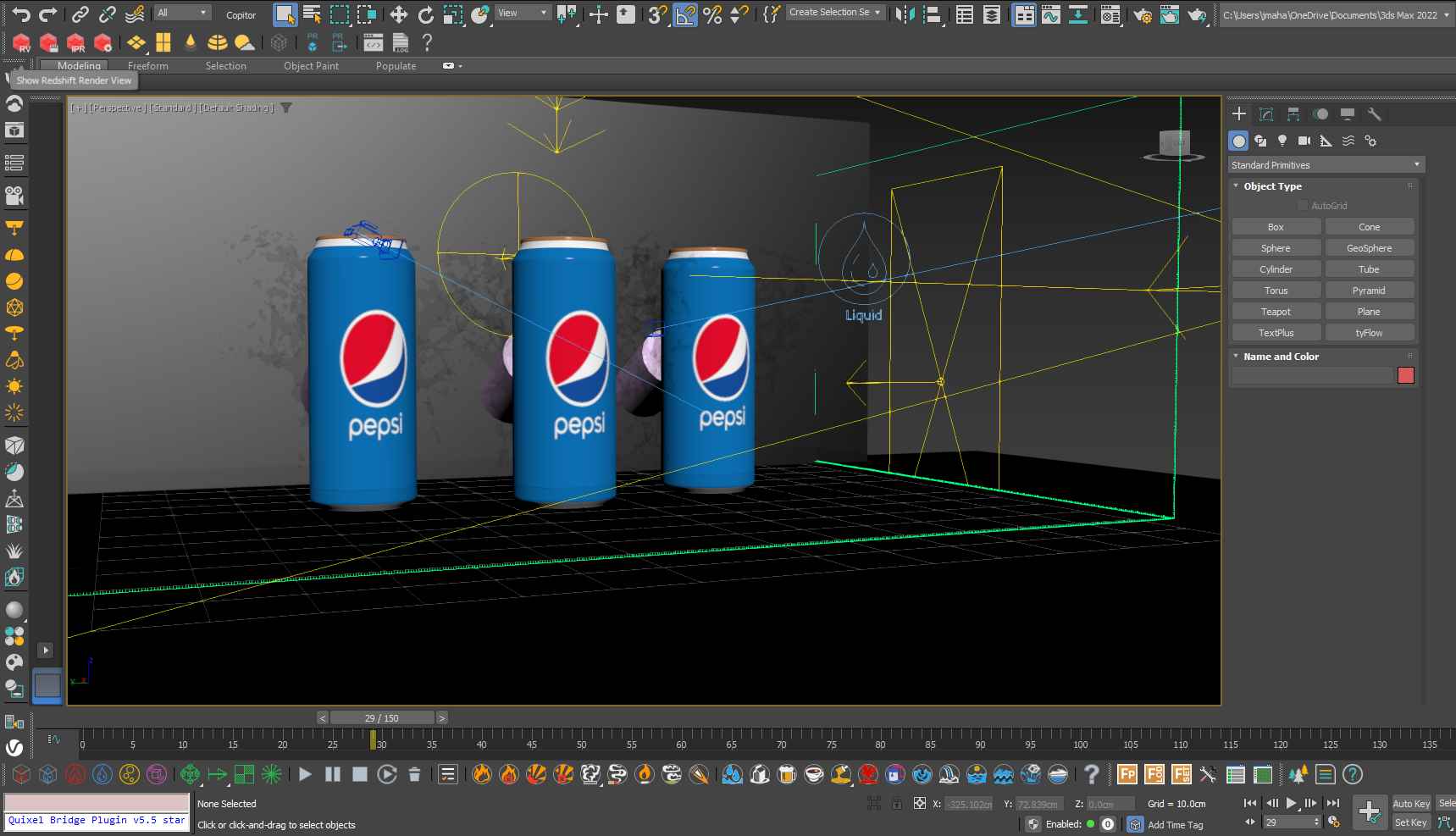The image size is (1456, 836).
Task: Click the Mirror tool icon
Action: pos(905,14)
